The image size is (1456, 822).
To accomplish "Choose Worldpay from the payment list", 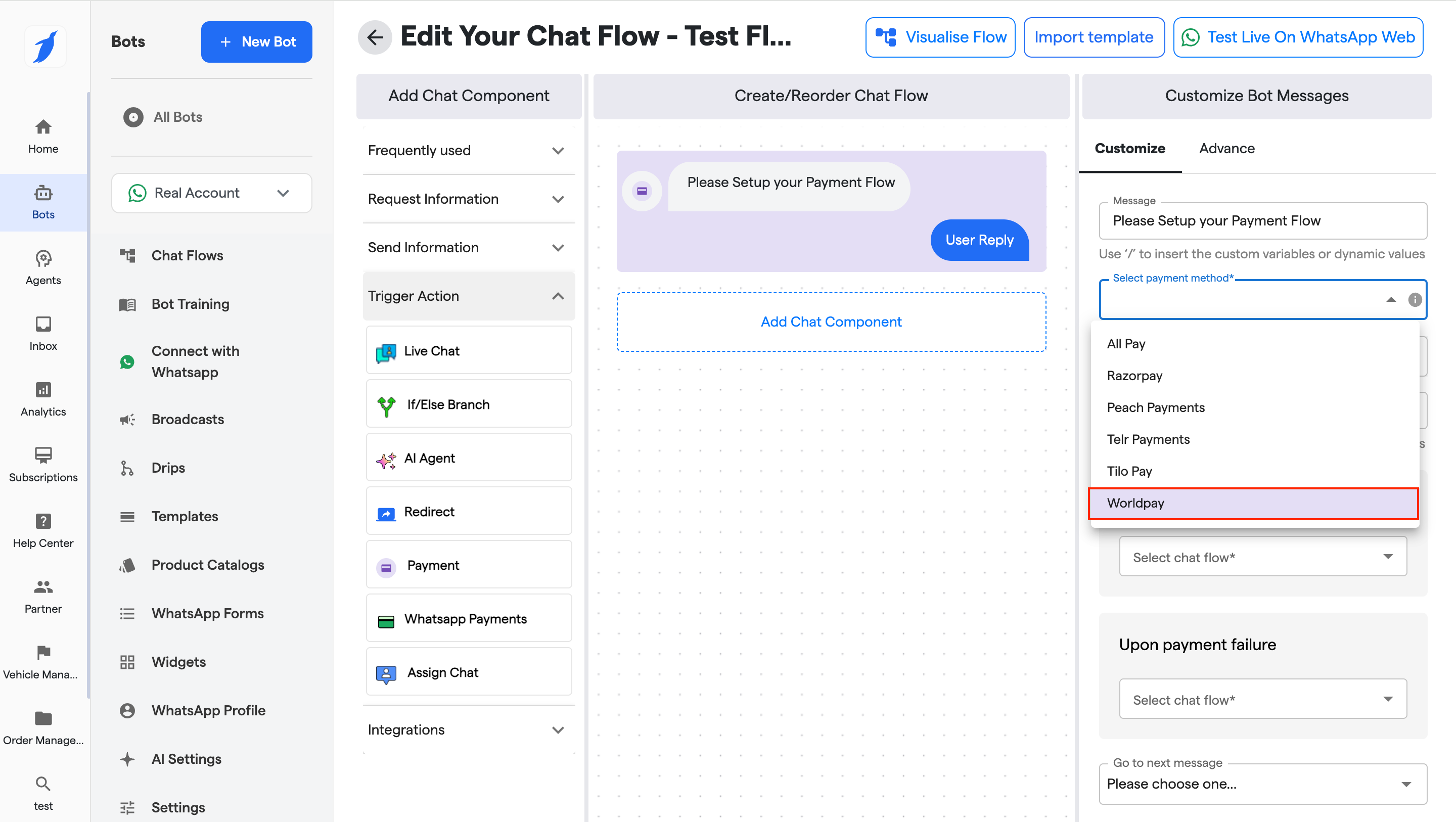I will 1253,503.
